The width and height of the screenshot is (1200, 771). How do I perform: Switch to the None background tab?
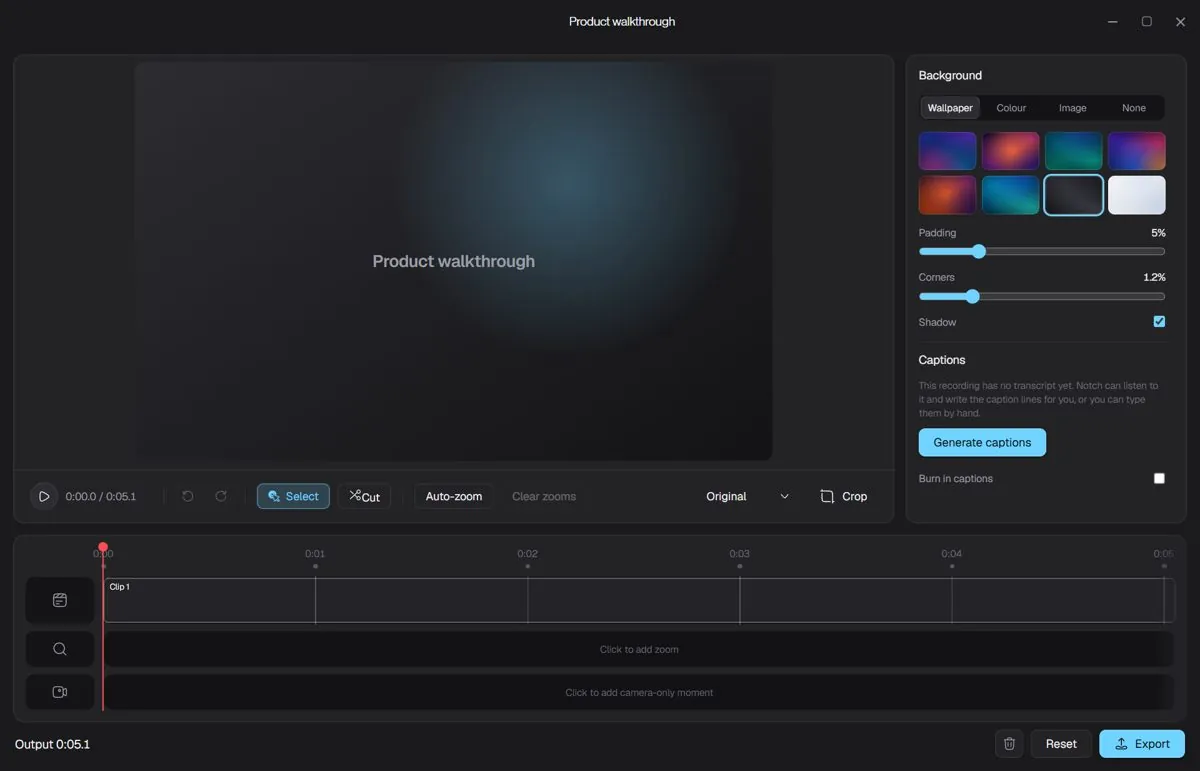(x=1134, y=108)
